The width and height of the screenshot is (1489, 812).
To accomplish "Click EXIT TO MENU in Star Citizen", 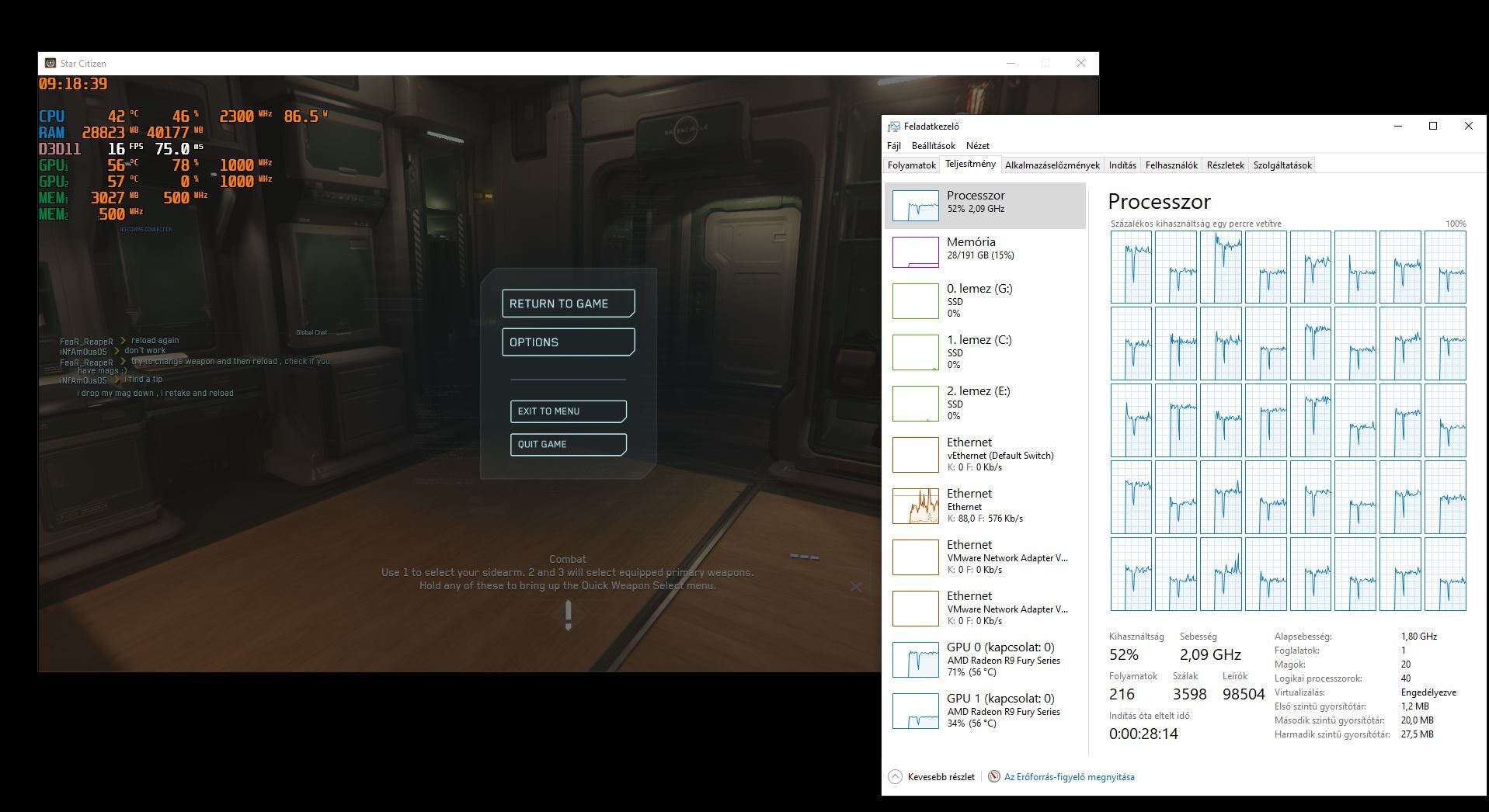I will click(569, 411).
